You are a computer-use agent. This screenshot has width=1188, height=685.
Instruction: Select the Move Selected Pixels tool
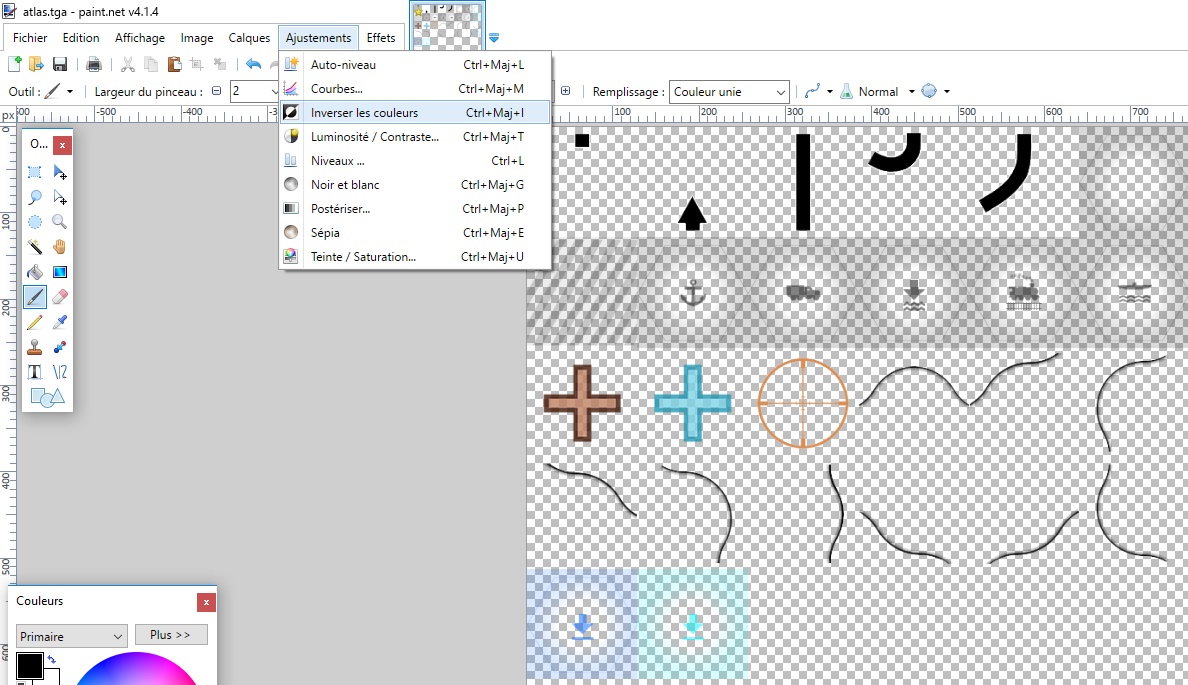[x=60, y=173]
